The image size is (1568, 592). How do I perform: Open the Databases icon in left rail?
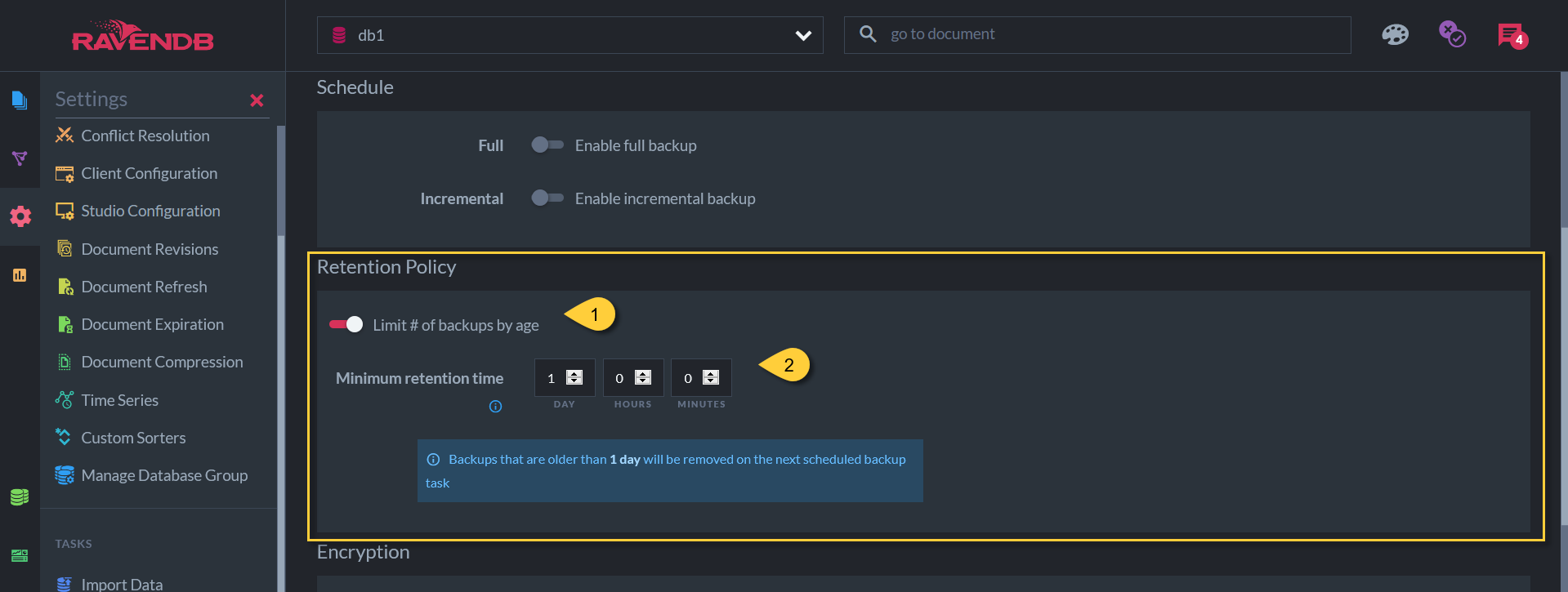click(x=20, y=496)
